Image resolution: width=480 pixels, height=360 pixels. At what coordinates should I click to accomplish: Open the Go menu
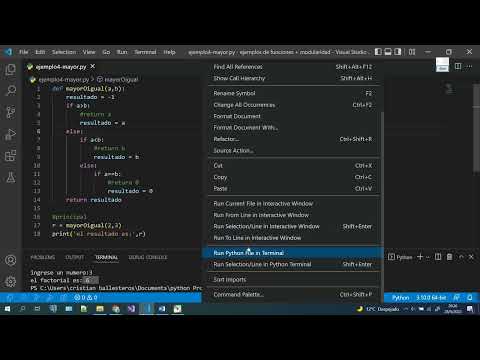pyautogui.click(x=106, y=52)
